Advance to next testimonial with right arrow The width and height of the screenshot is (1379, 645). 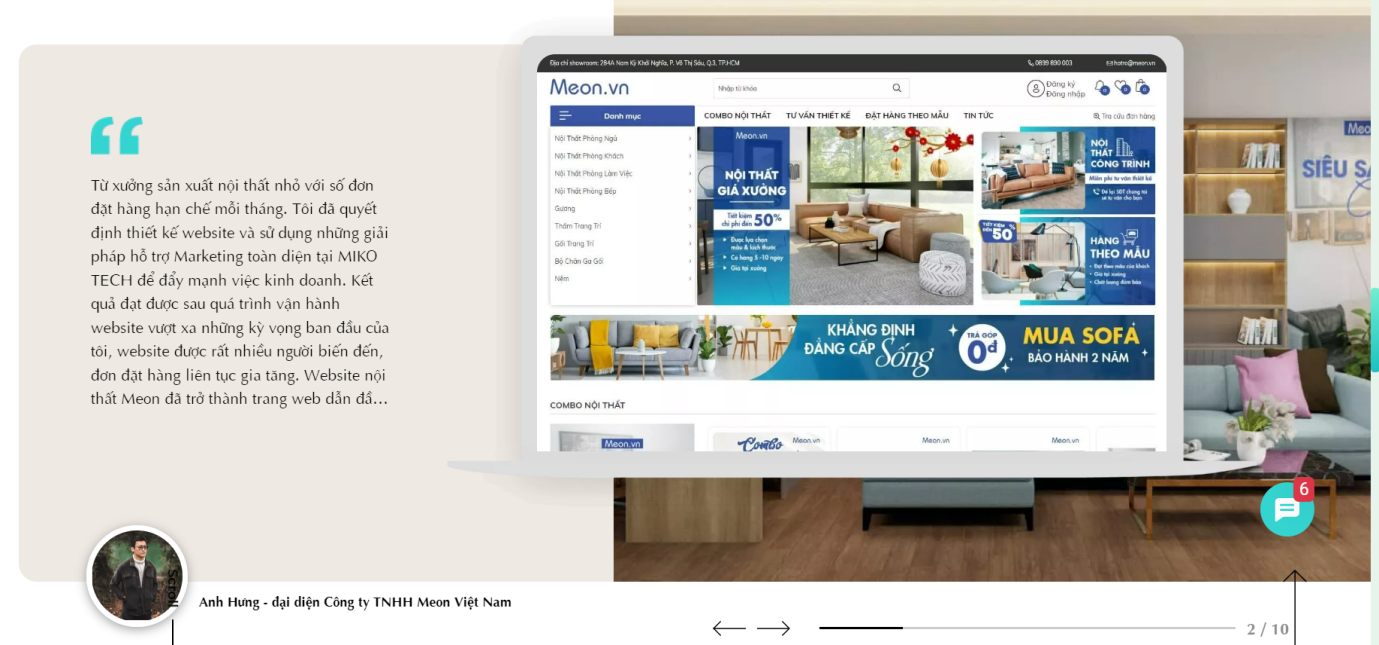773,628
